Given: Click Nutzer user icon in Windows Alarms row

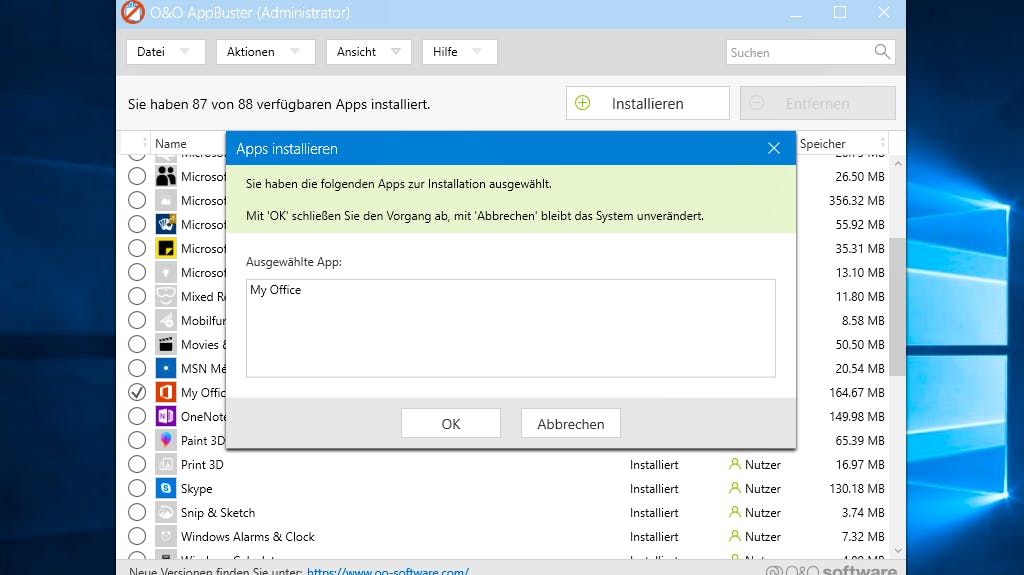Looking at the screenshot, I should point(735,536).
